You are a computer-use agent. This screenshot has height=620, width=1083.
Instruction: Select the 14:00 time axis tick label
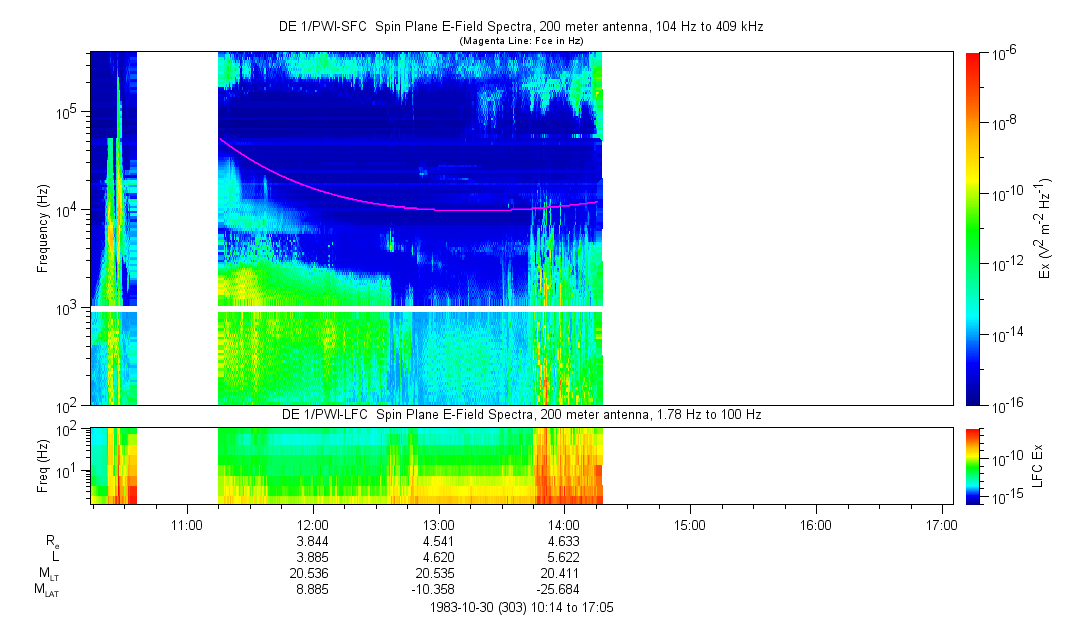[x=564, y=524]
